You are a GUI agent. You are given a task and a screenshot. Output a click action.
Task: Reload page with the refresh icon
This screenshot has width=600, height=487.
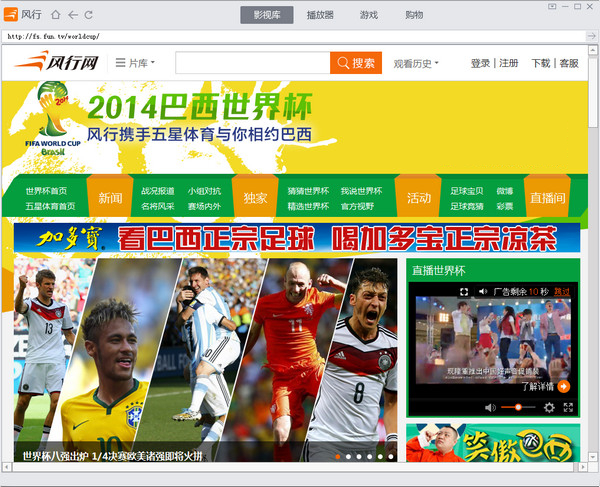click(88, 15)
